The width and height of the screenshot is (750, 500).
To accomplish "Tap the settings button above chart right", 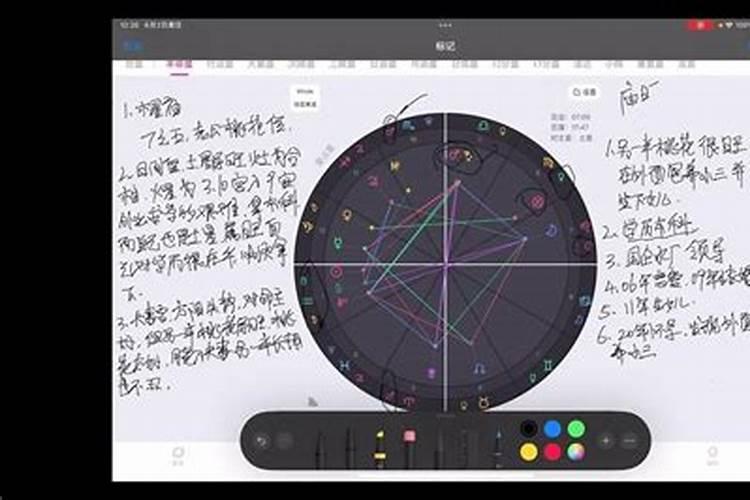I will click(585, 92).
